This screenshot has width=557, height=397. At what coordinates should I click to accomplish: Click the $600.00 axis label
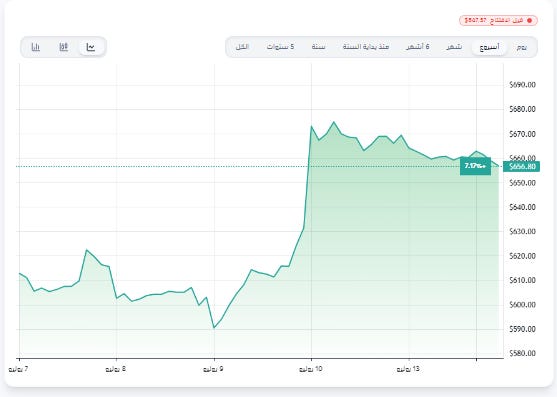tap(522, 305)
